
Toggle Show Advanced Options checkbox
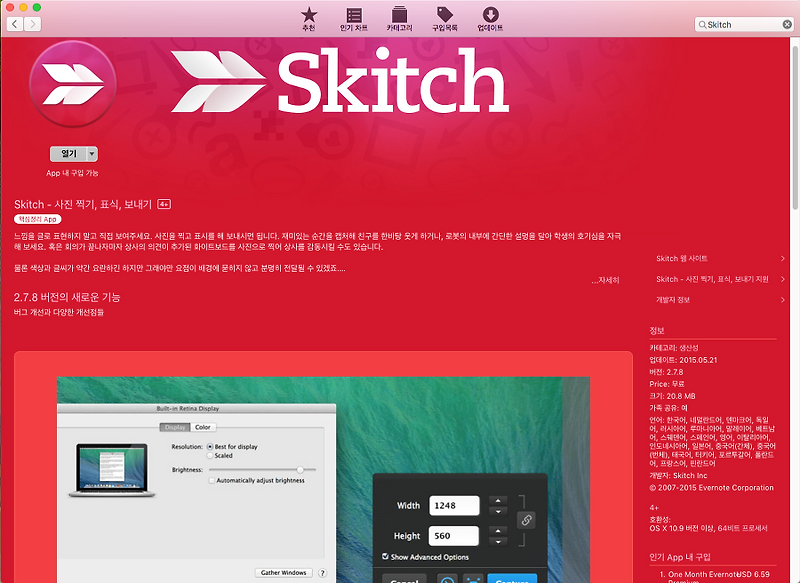pyautogui.click(x=385, y=556)
